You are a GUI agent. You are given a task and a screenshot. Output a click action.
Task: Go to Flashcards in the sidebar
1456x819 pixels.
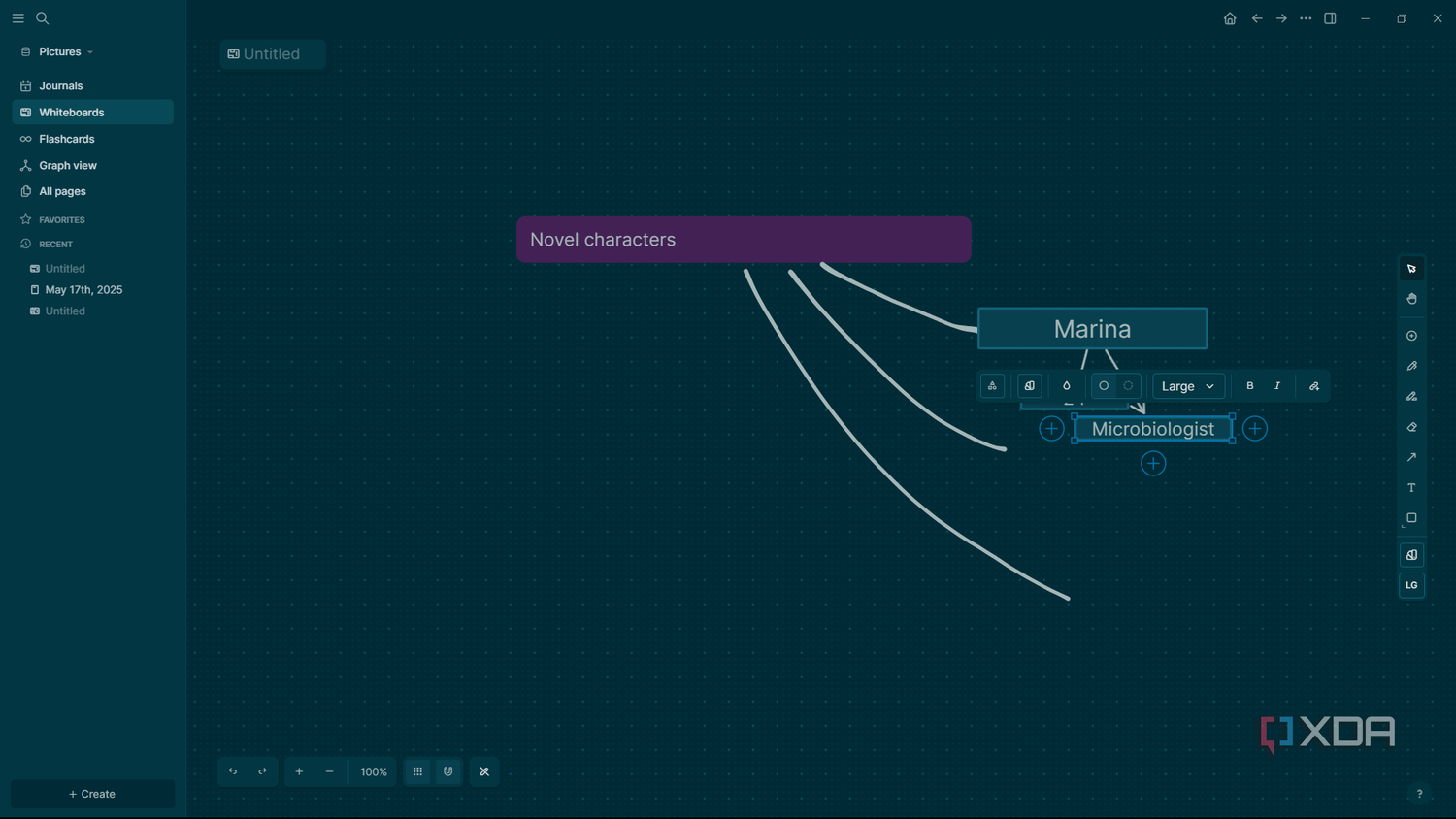click(93, 139)
